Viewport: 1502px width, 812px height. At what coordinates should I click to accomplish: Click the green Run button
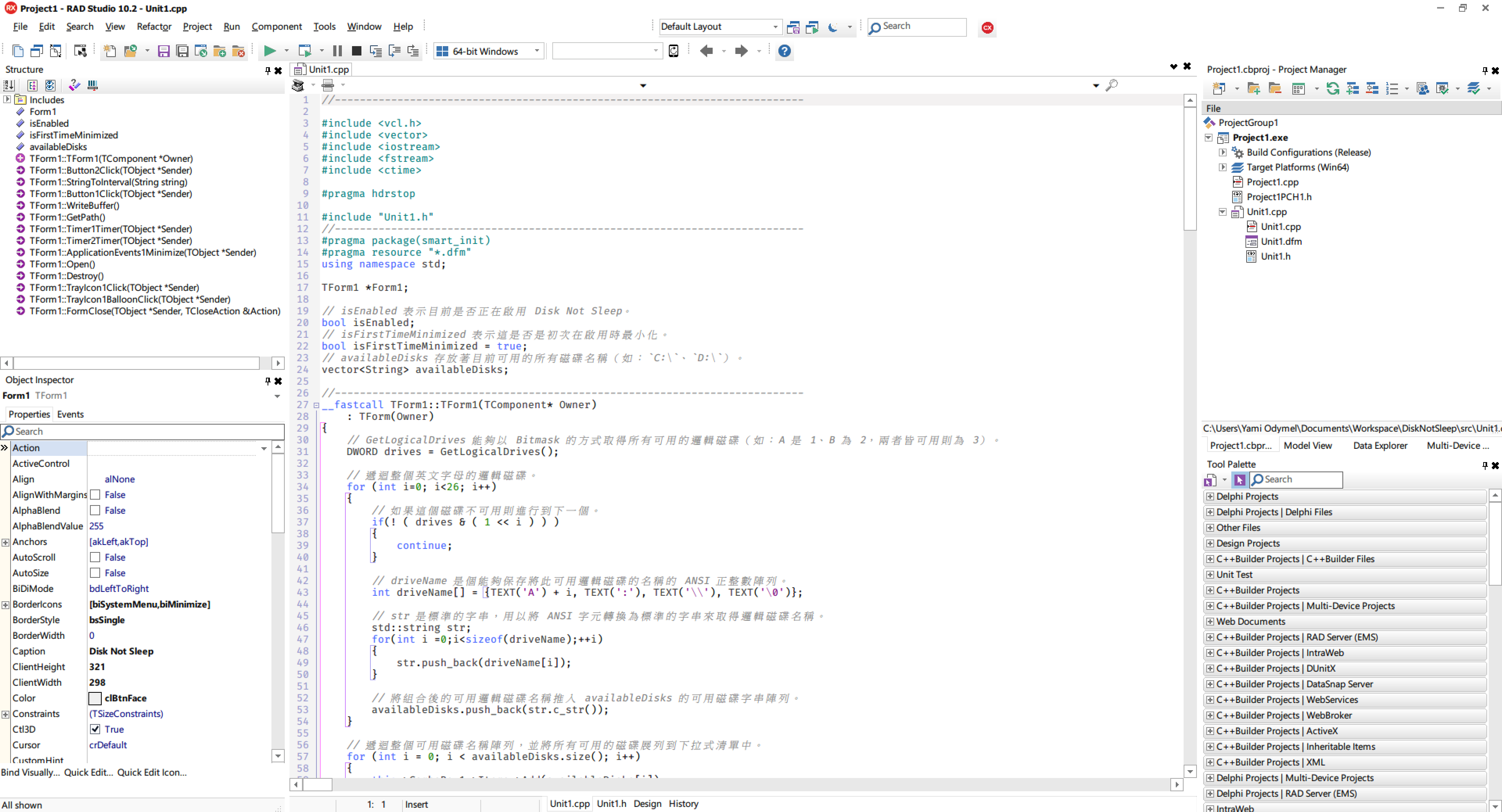269,51
